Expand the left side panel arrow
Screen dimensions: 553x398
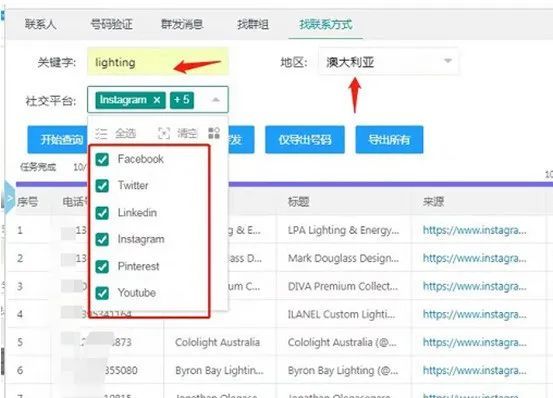pos(9,199)
